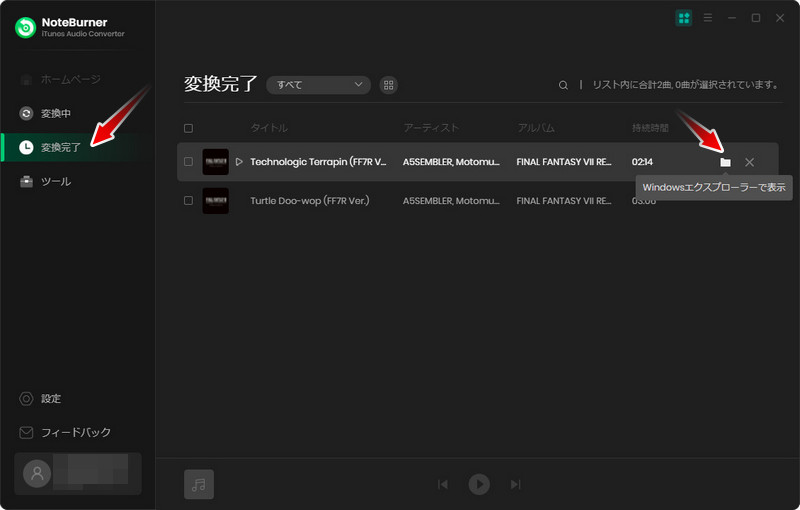Click the 持続時間 column header

(650, 128)
